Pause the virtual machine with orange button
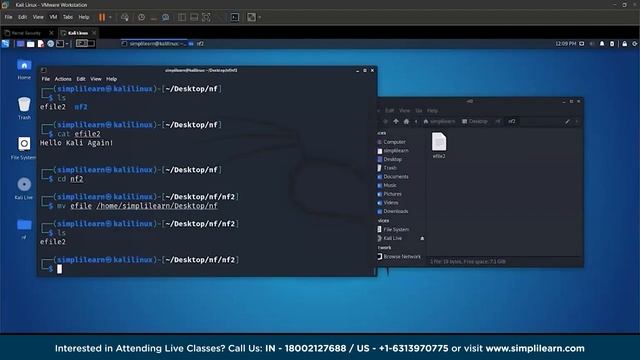 [102, 17]
